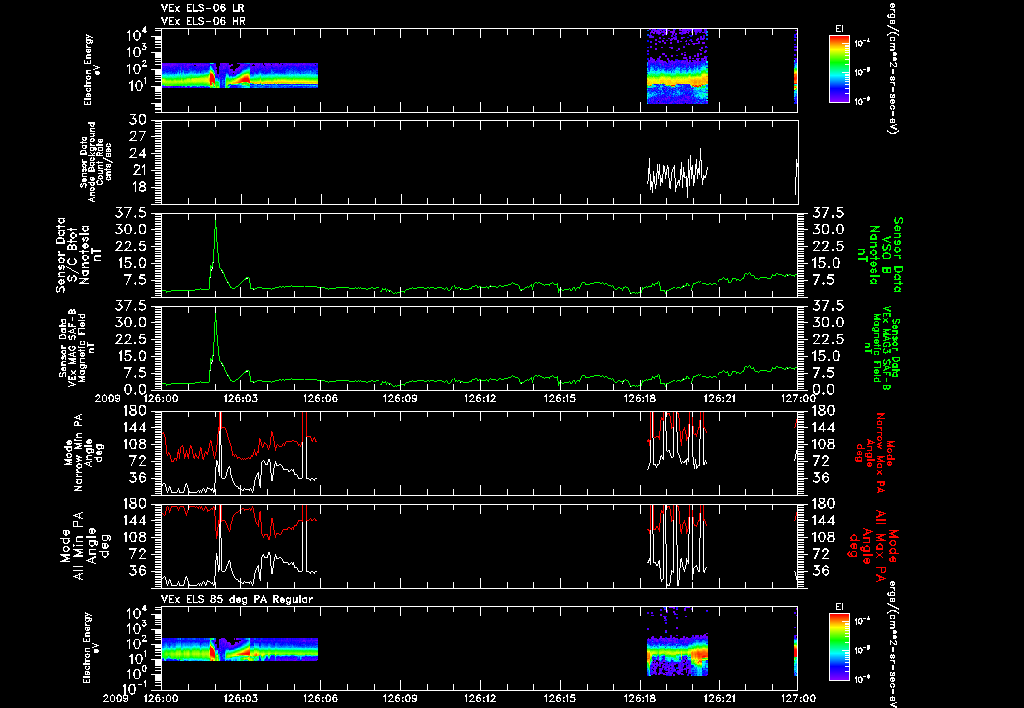Click the VEx ELS 85 deg PA Regular title
This screenshot has height=708, width=1024.
(x=236, y=599)
